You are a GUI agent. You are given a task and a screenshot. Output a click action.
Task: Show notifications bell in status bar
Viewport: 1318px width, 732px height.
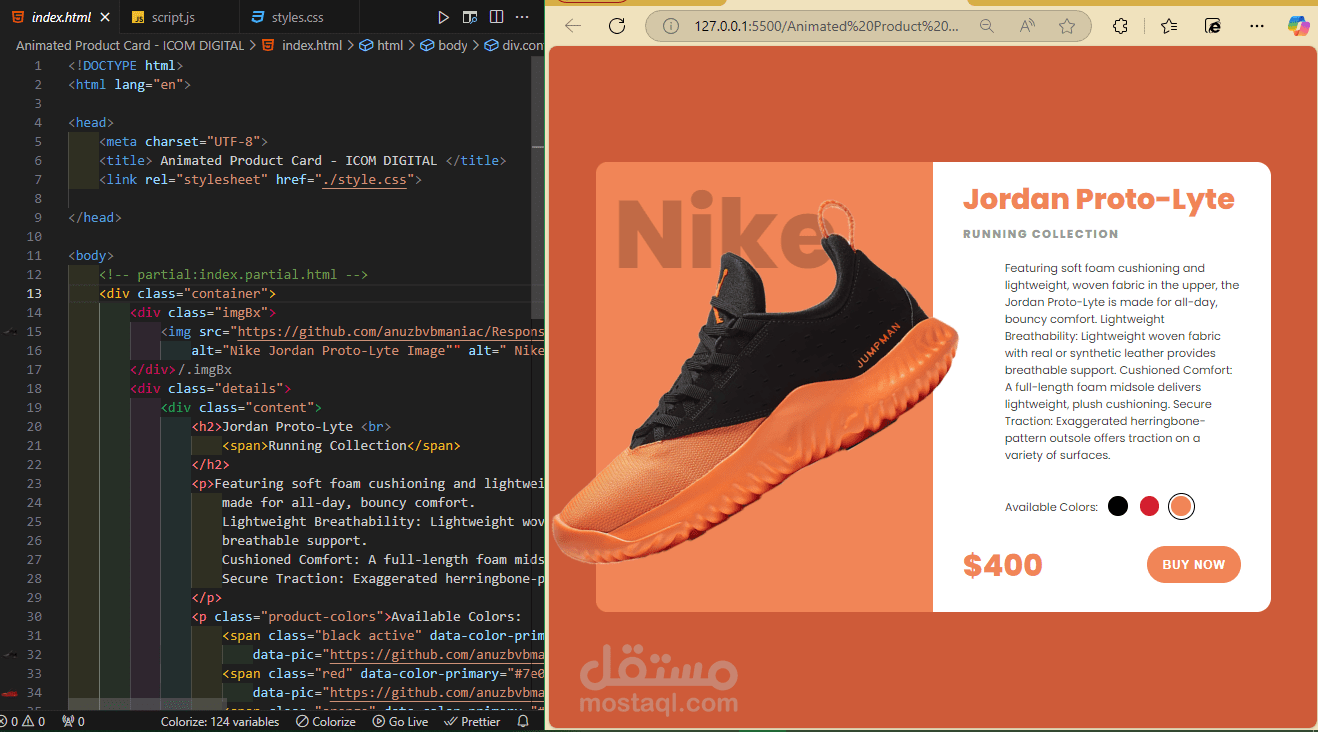(x=523, y=721)
